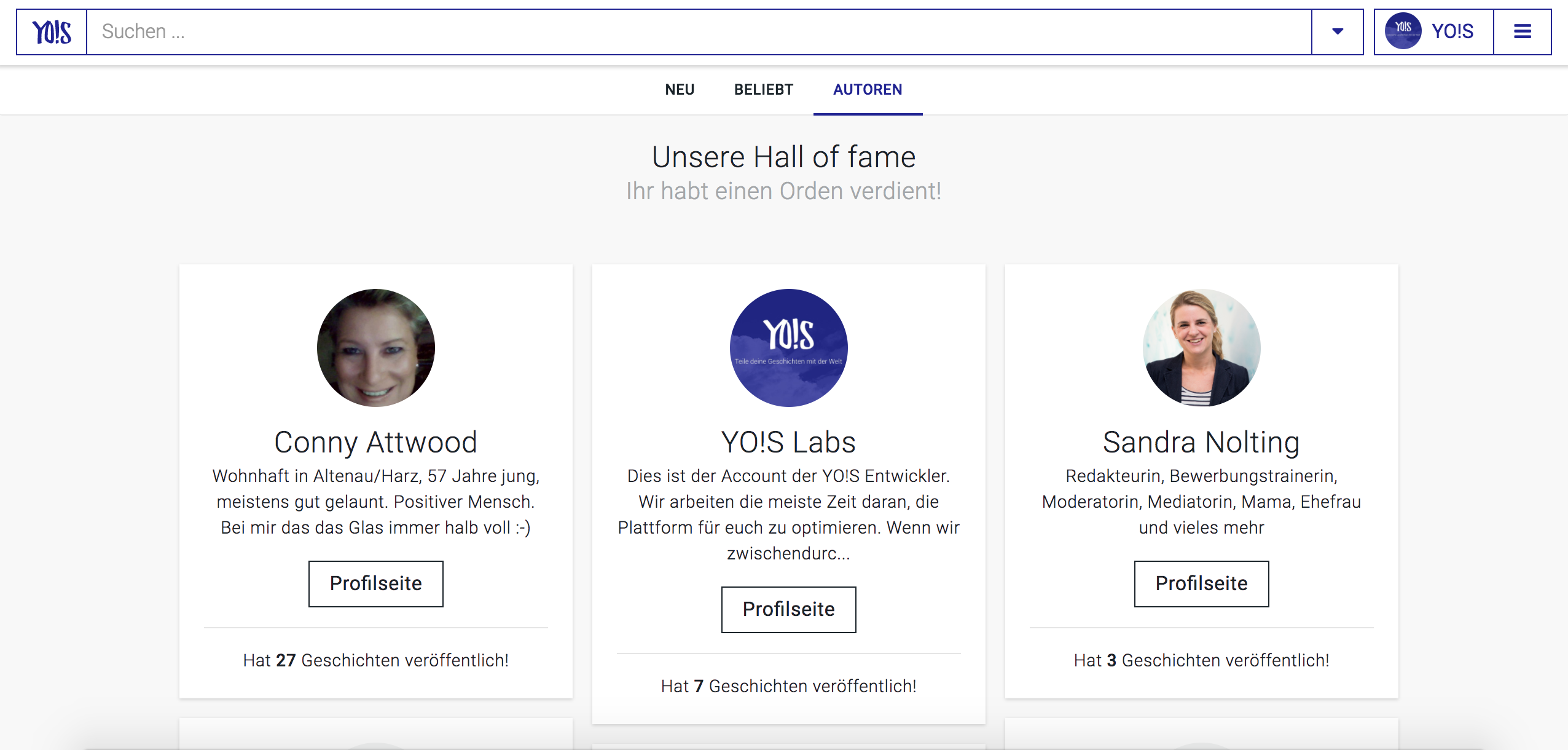Click the name Sandra Nolting
Screen dimensions: 1568x750
(1202, 442)
